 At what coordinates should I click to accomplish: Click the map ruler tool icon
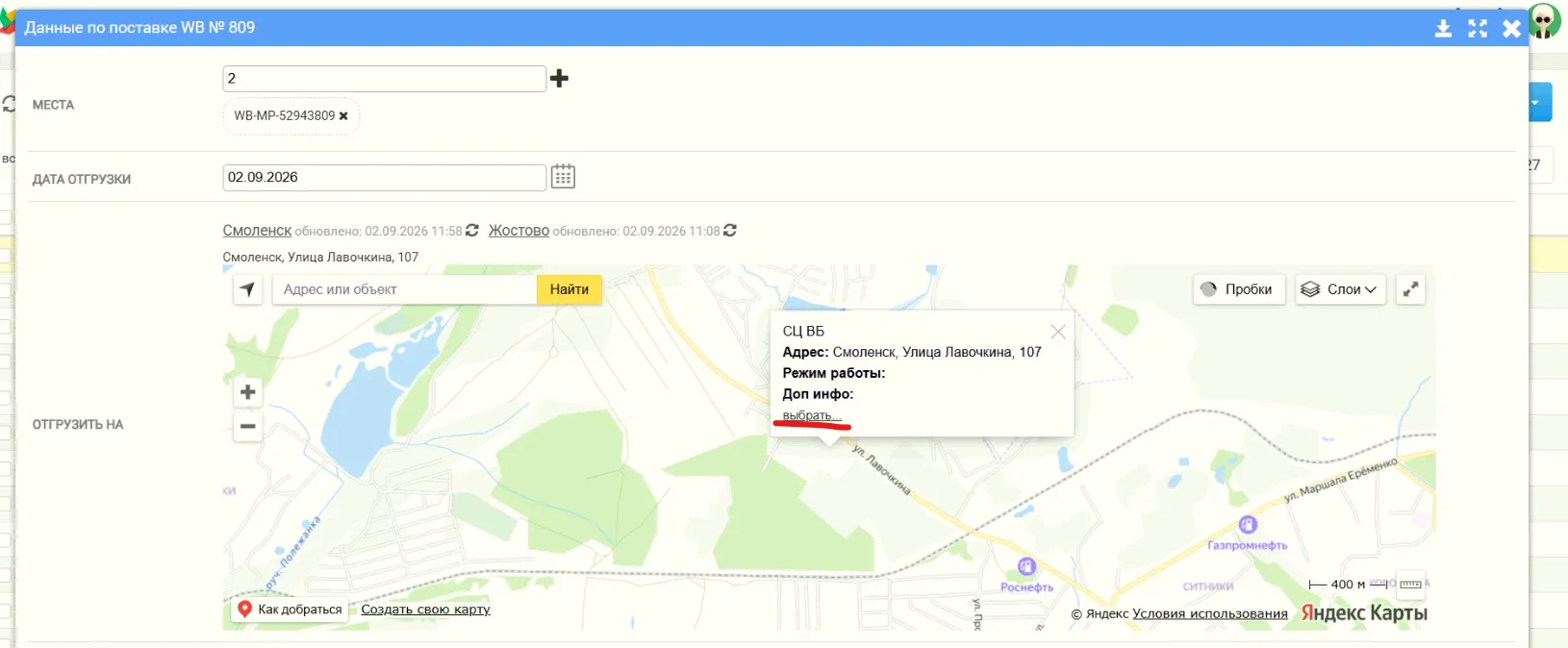(x=1410, y=585)
